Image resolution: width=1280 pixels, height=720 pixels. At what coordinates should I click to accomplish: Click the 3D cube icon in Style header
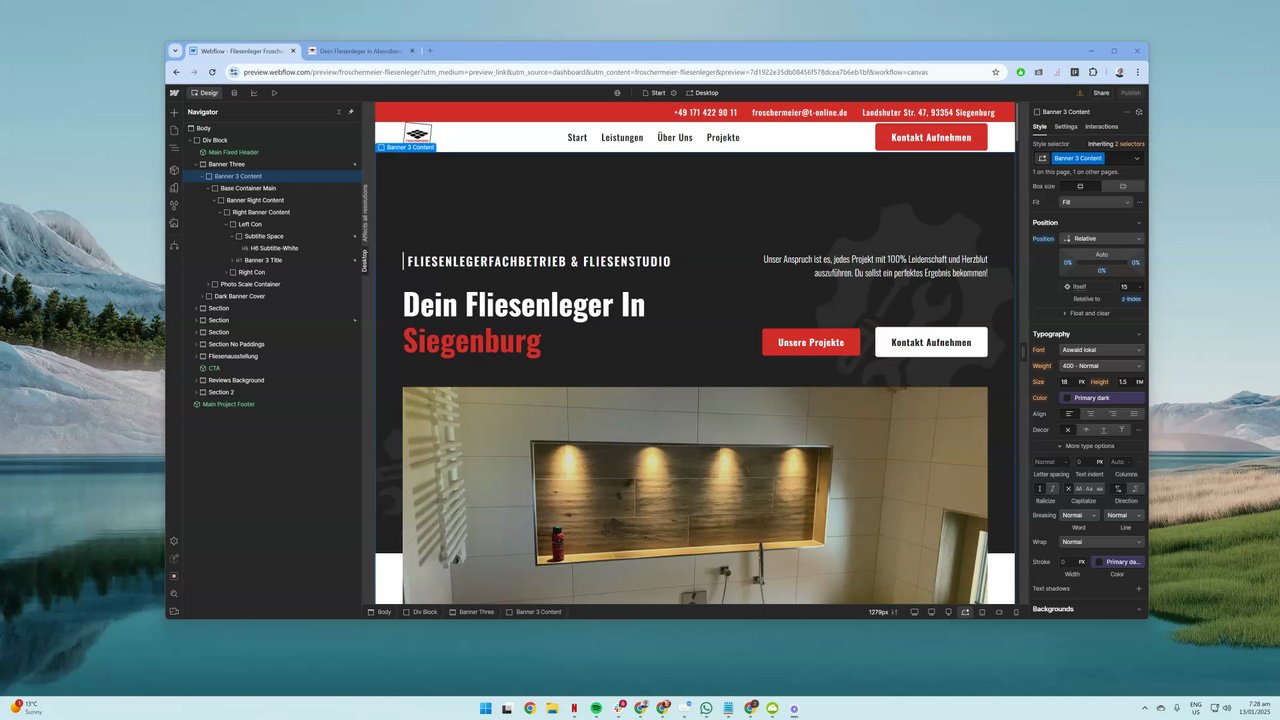(1139, 112)
